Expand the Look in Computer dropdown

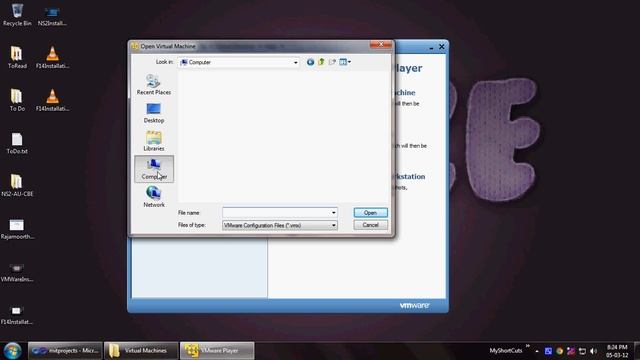(296, 62)
